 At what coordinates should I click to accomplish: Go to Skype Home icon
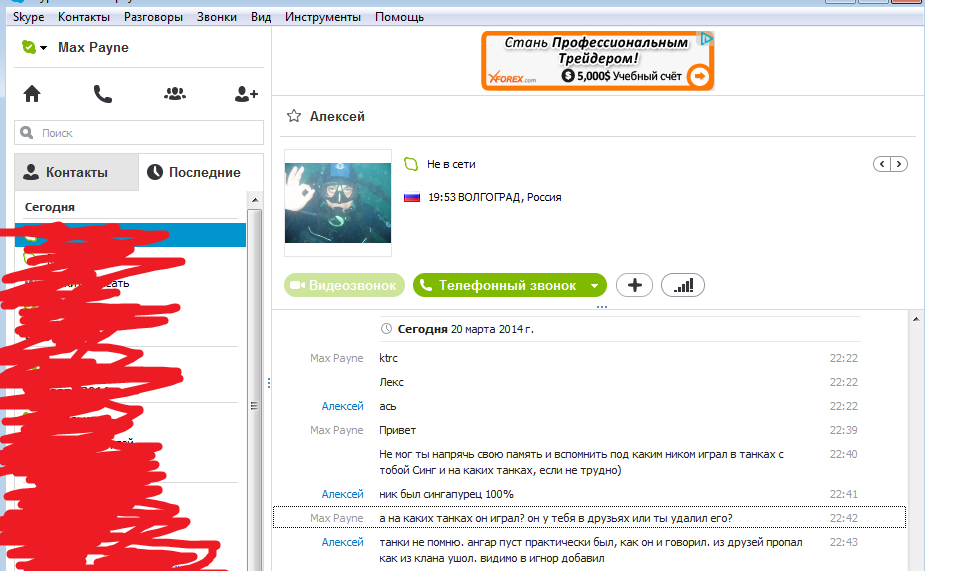[x=32, y=94]
